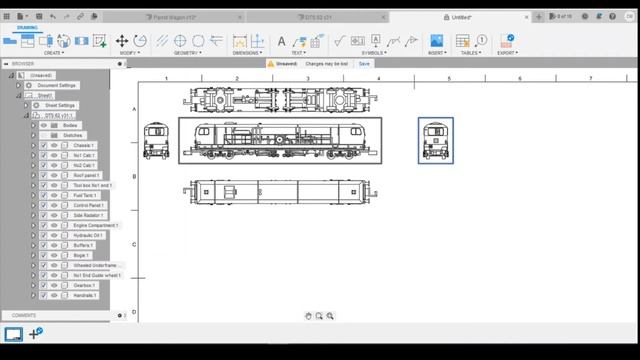This screenshot has height=360, width=640.
Task: Toggle checkbox for Chassis:1
Action: point(44,145)
